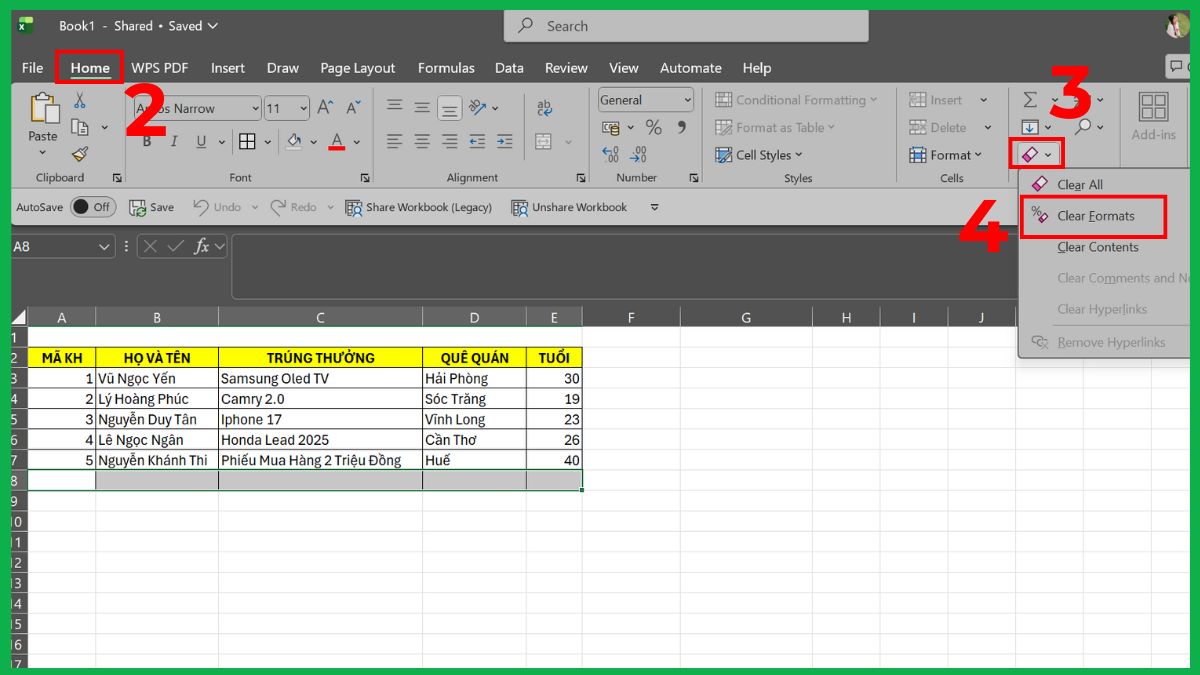Image resolution: width=1200 pixels, height=675 pixels.
Task: Open Conditional Formatting
Action: (x=797, y=100)
